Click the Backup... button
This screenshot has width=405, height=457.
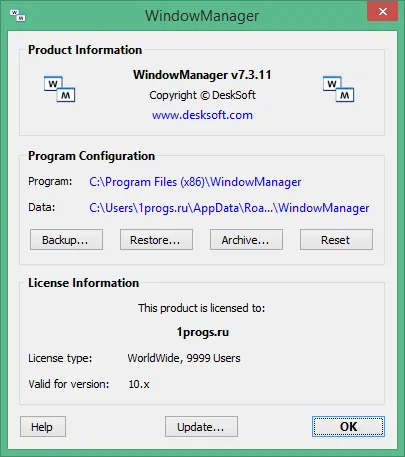click(66, 240)
